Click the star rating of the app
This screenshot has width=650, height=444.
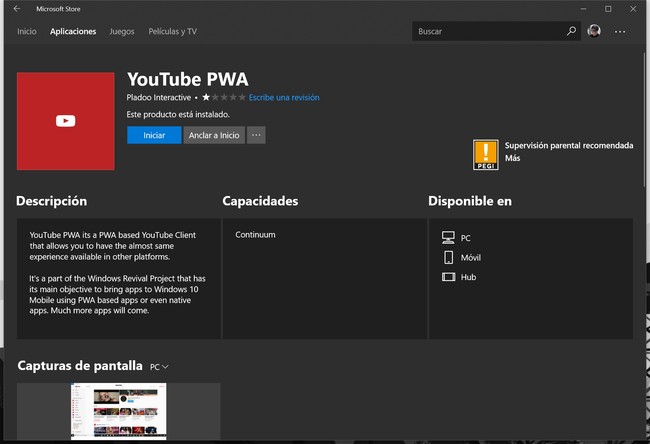coord(224,97)
